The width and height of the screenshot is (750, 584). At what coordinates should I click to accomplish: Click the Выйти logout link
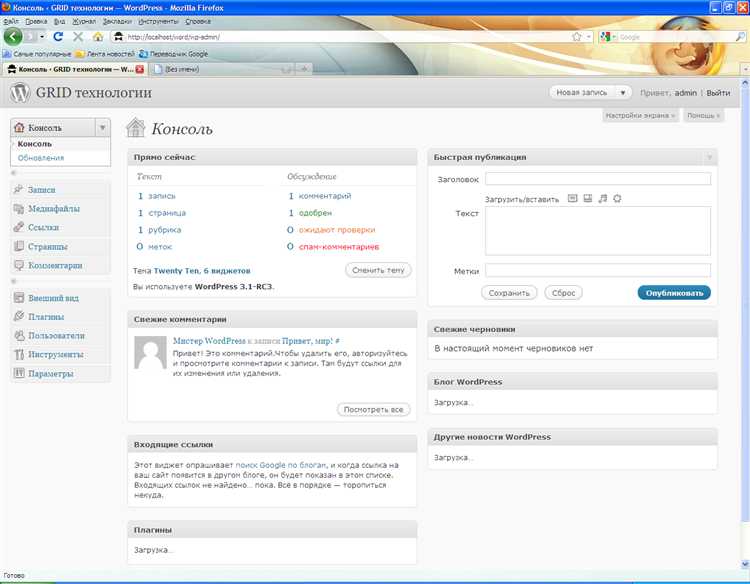(718, 93)
